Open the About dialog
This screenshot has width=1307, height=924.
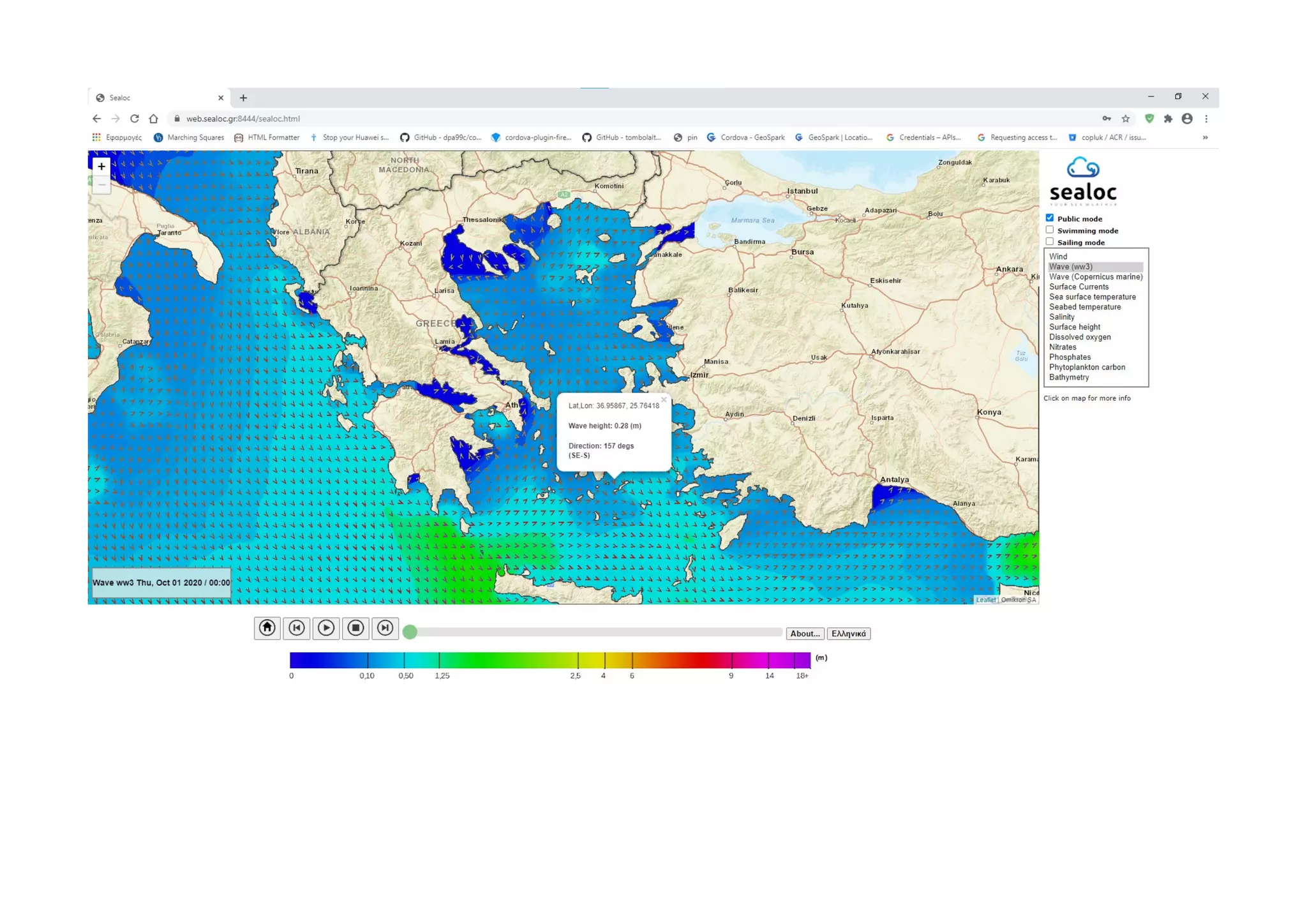804,634
